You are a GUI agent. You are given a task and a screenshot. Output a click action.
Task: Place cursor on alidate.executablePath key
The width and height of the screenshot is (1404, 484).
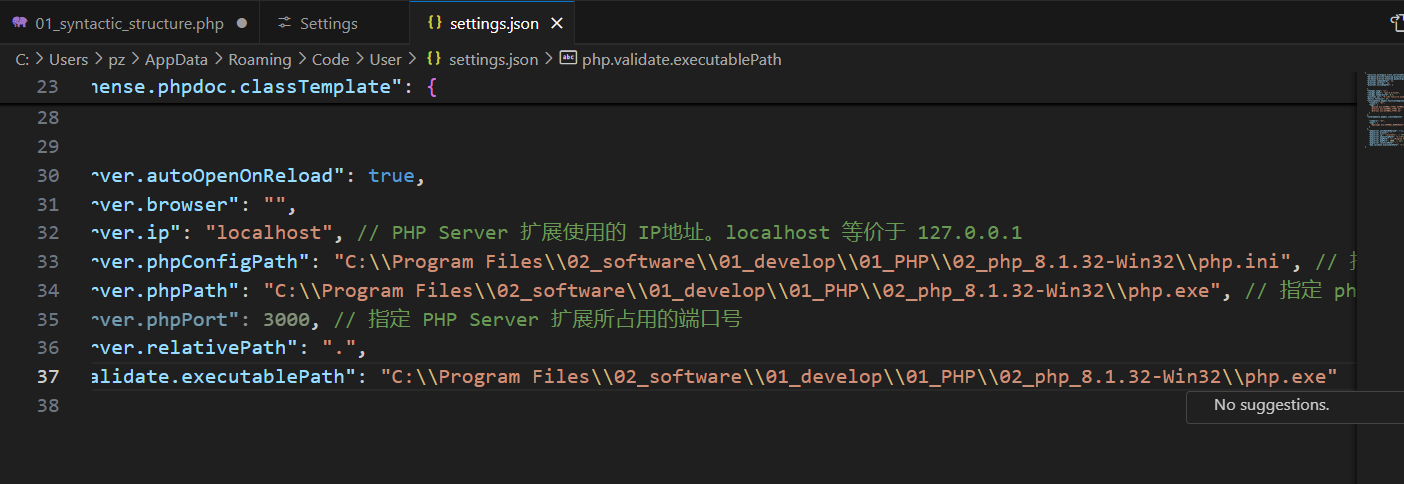(x=222, y=377)
